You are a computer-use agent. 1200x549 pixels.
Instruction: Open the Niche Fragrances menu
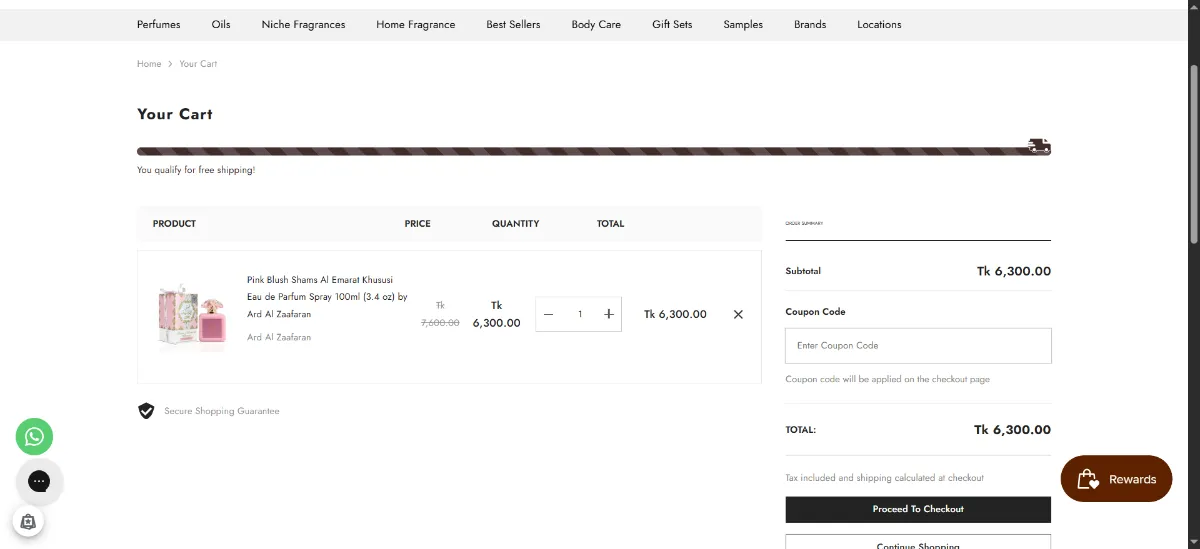(303, 24)
